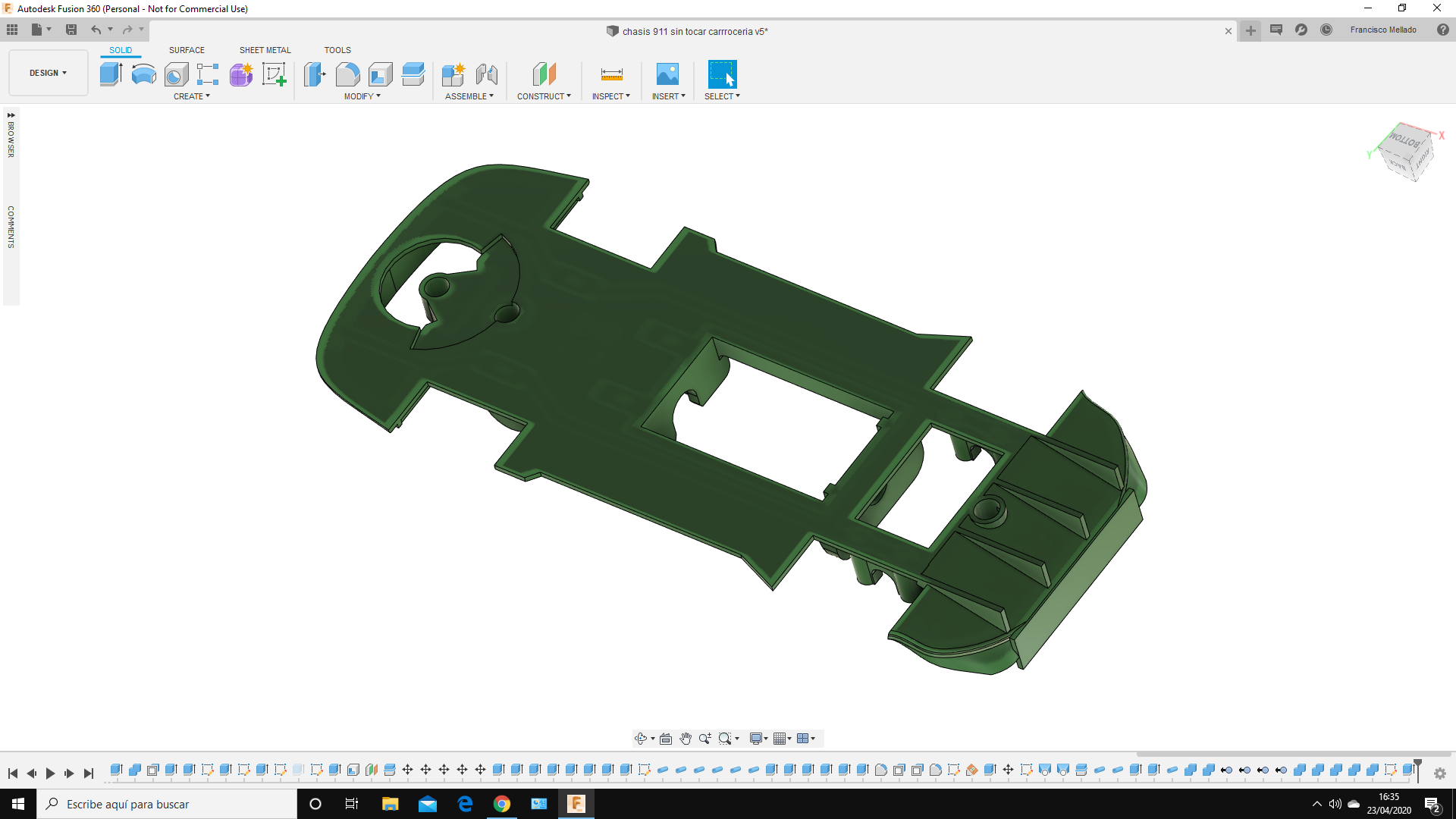Launch the Create Form tool

pyautogui.click(x=241, y=73)
